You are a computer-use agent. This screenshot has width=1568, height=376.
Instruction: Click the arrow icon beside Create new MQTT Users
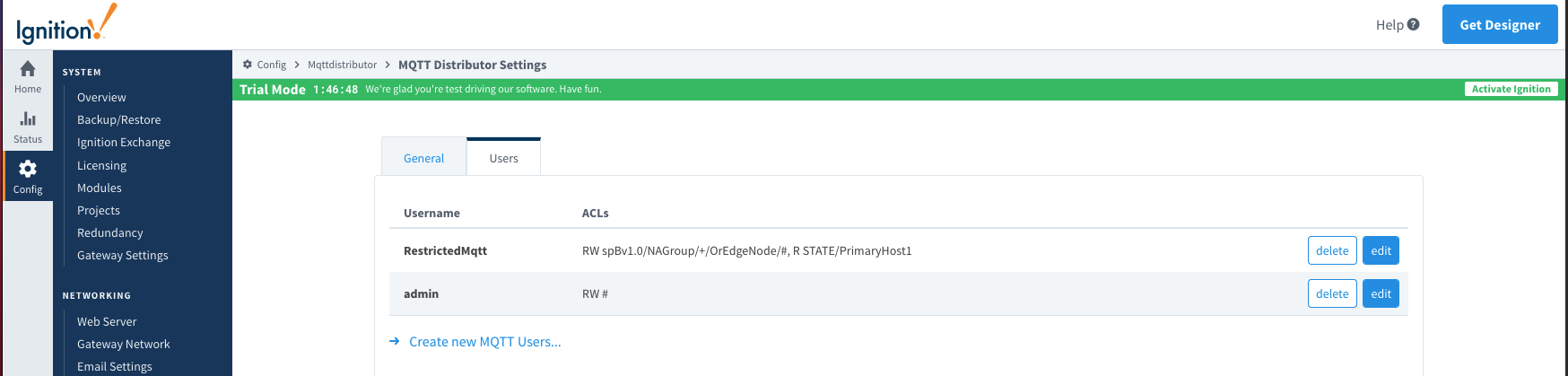tap(395, 342)
